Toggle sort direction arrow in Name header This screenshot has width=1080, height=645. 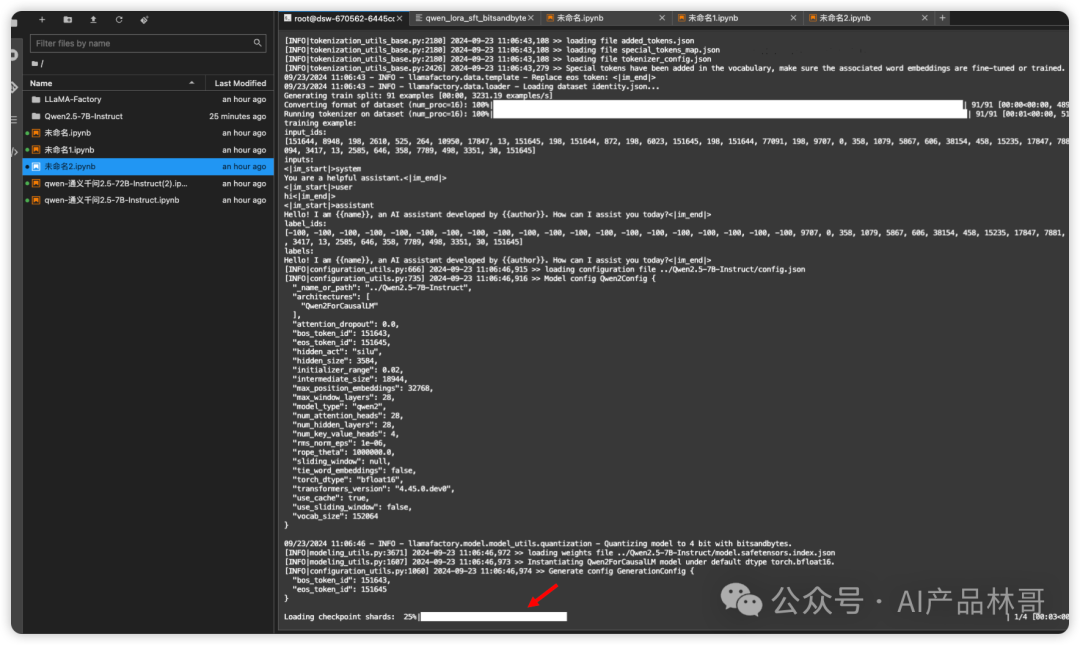tap(191, 83)
